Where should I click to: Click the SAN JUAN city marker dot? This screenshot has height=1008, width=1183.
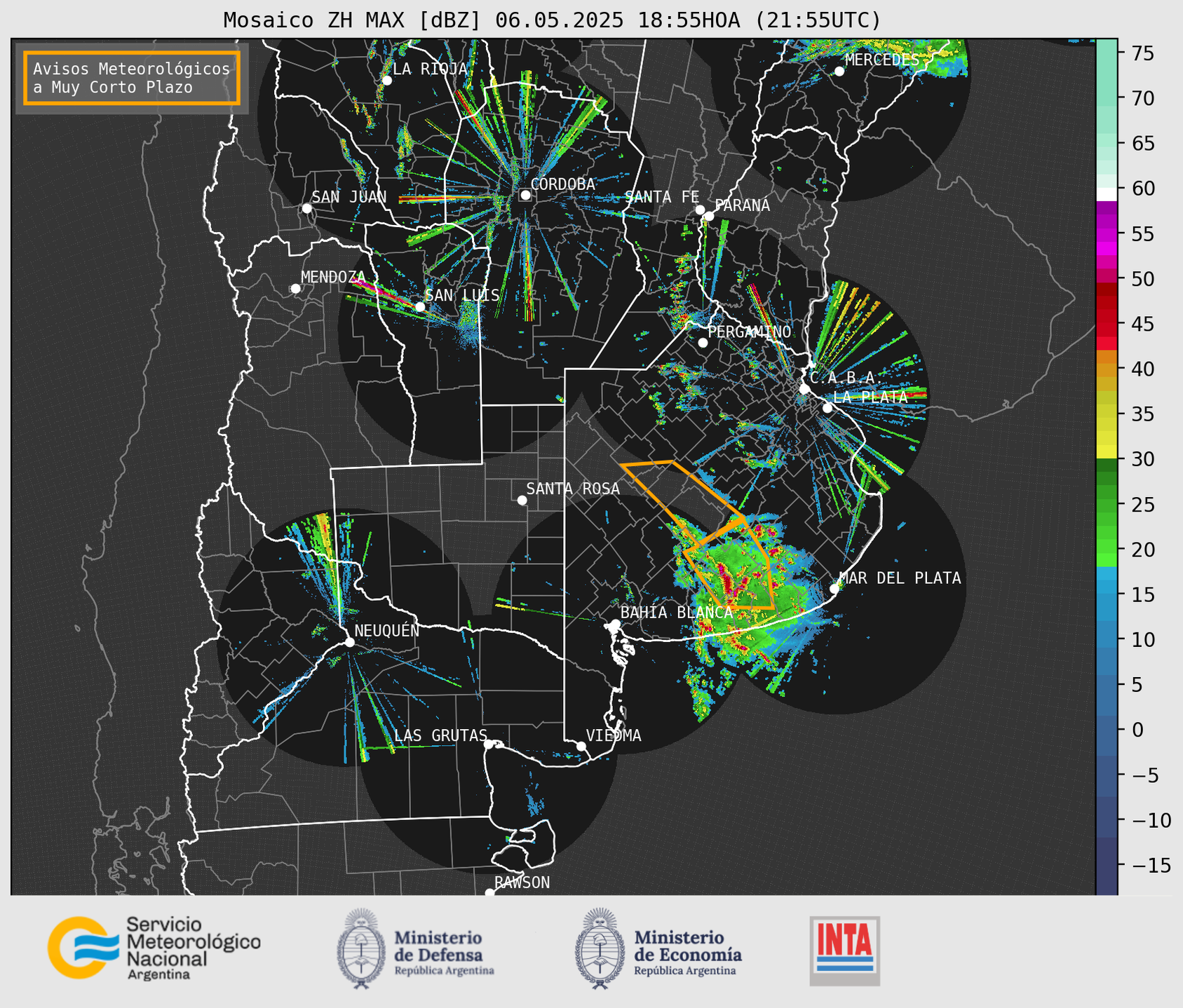coord(306,208)
